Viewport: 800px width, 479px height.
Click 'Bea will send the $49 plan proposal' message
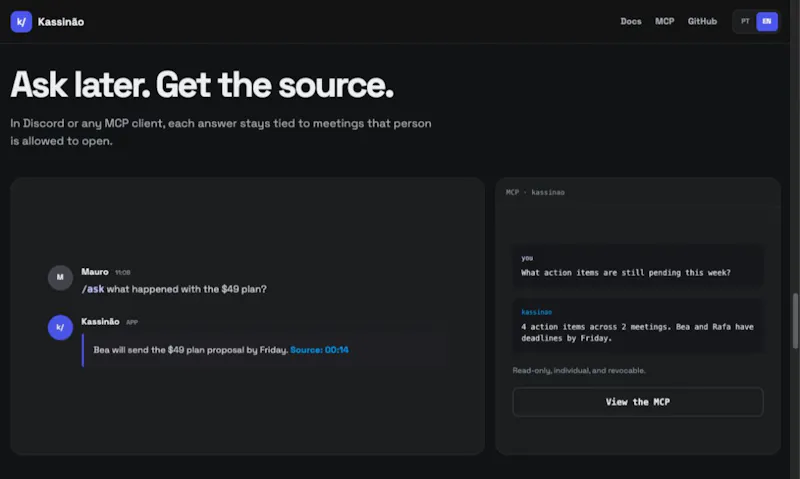coord(191,350)
